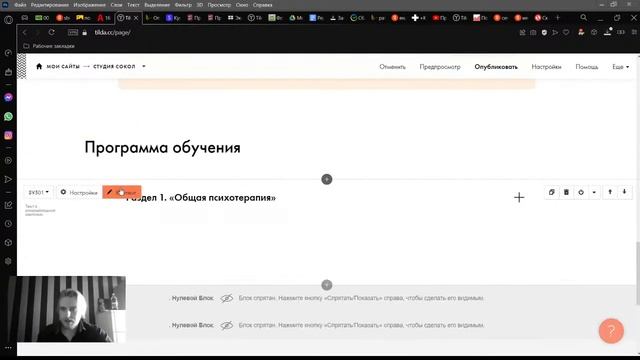Open the Студия Сокол site link
The image size is (640, 360).
pos(114,66)
